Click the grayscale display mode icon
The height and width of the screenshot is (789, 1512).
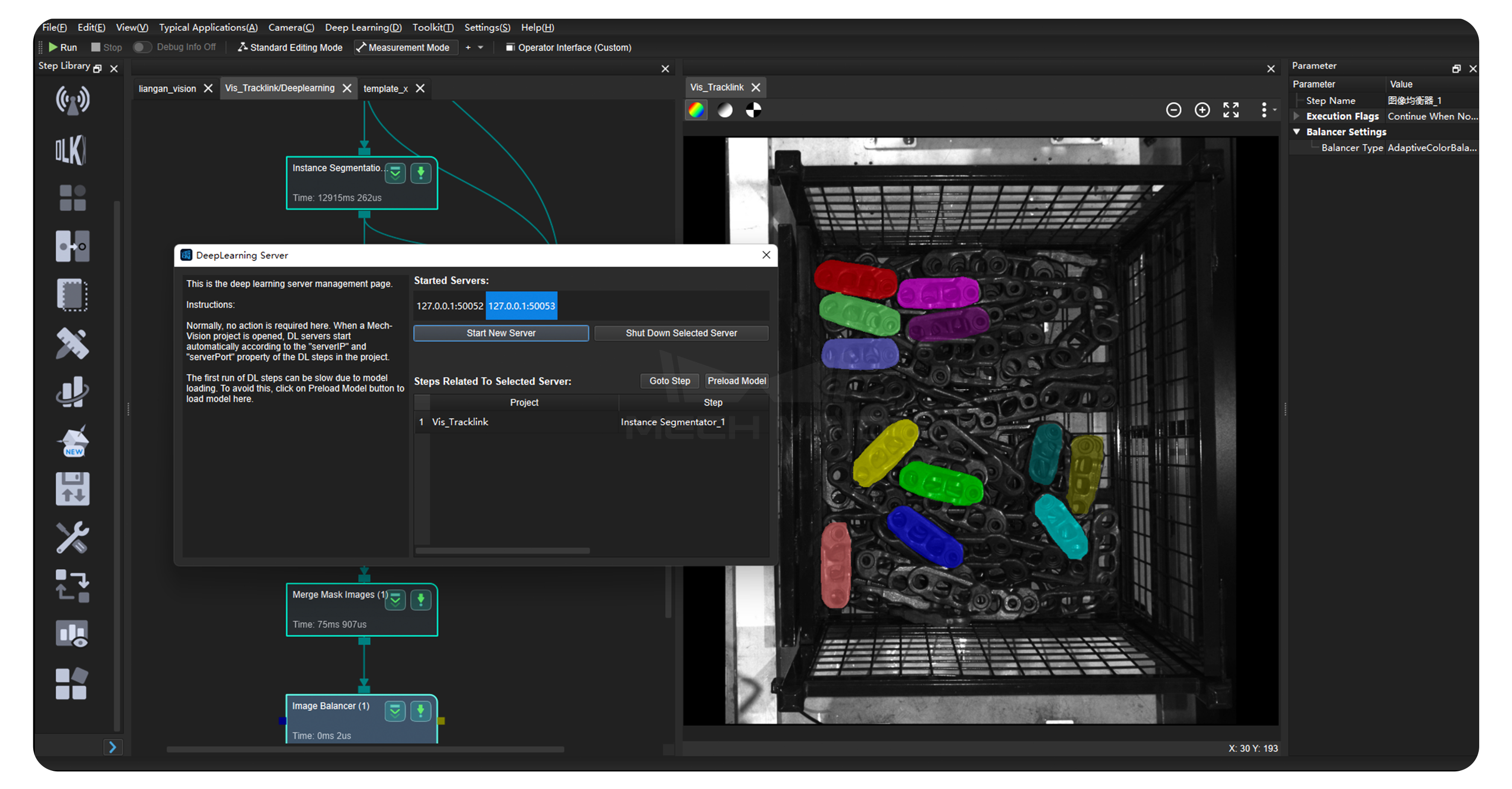point(725,110)
